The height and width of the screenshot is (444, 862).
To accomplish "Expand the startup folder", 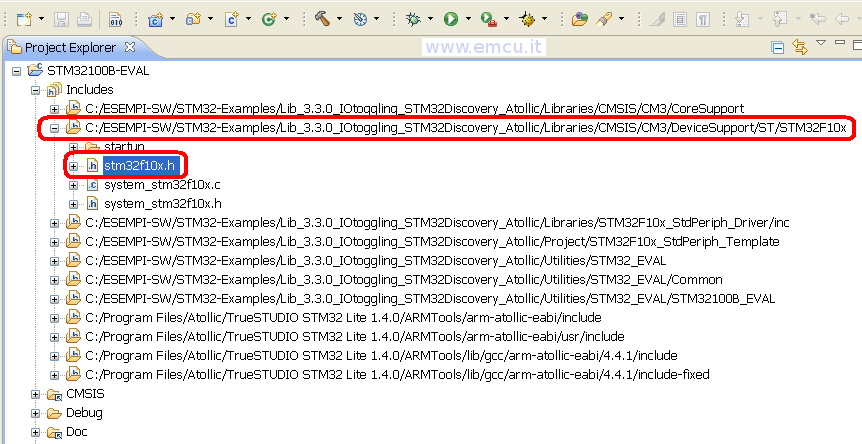I will pyautogui.click(x=74, y=147).
